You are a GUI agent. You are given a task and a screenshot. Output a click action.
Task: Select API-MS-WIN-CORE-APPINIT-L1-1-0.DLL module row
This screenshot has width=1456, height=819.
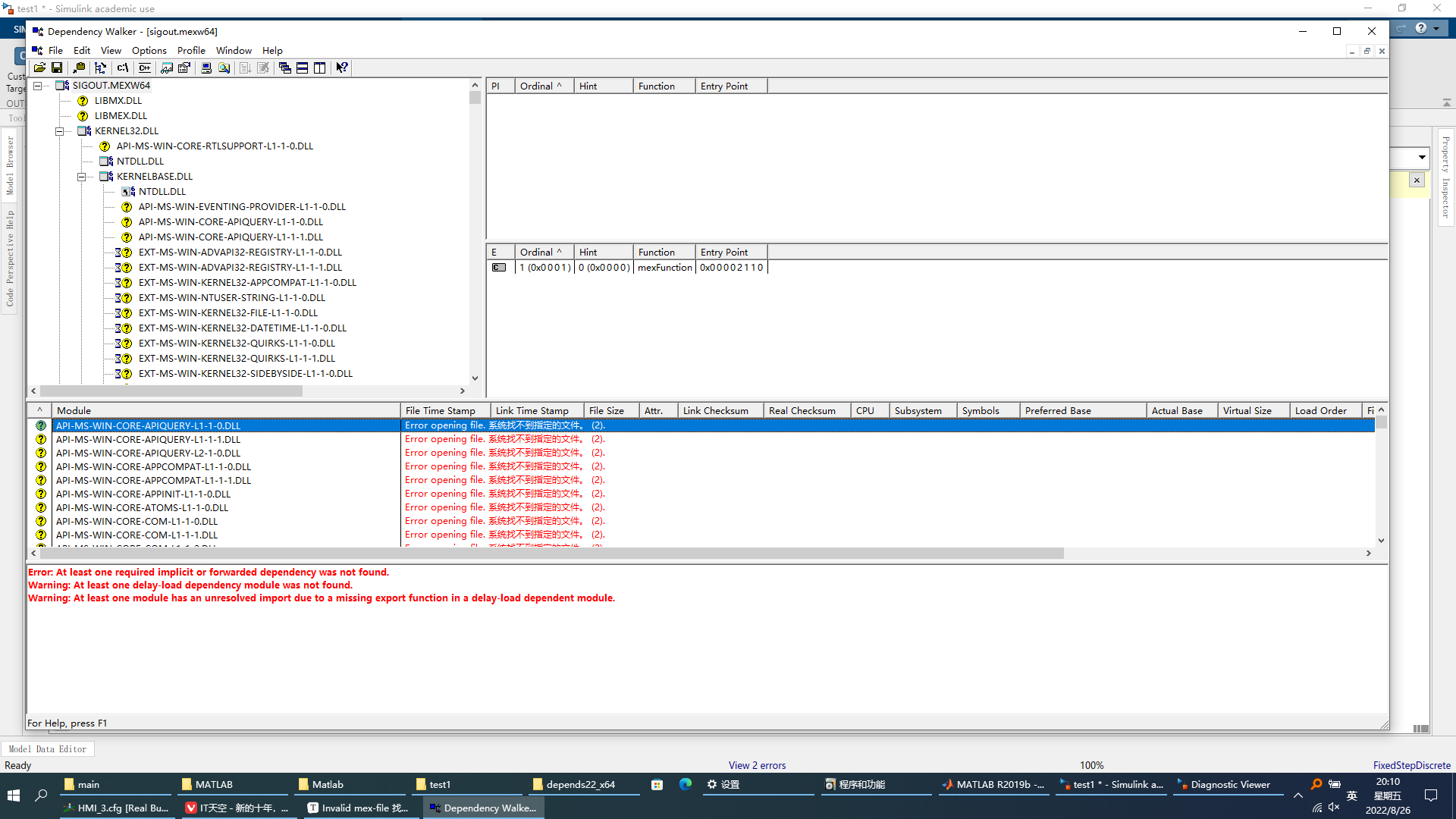click(x=143, y=494)
